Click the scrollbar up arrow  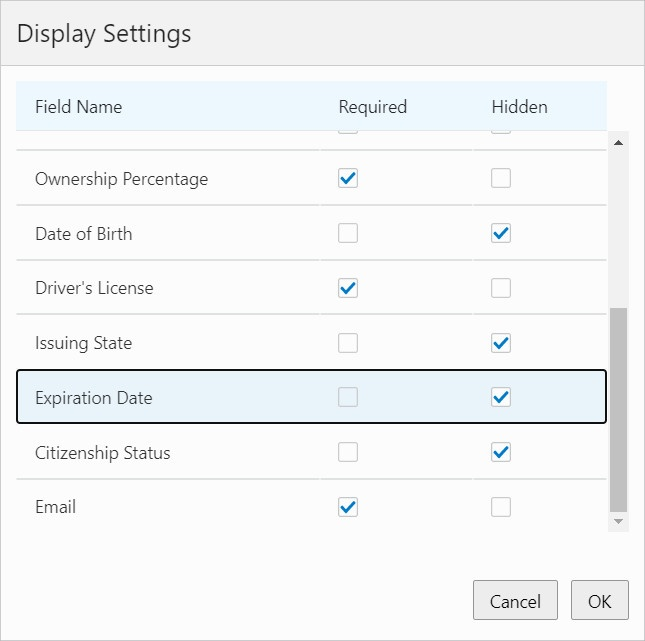618,143
